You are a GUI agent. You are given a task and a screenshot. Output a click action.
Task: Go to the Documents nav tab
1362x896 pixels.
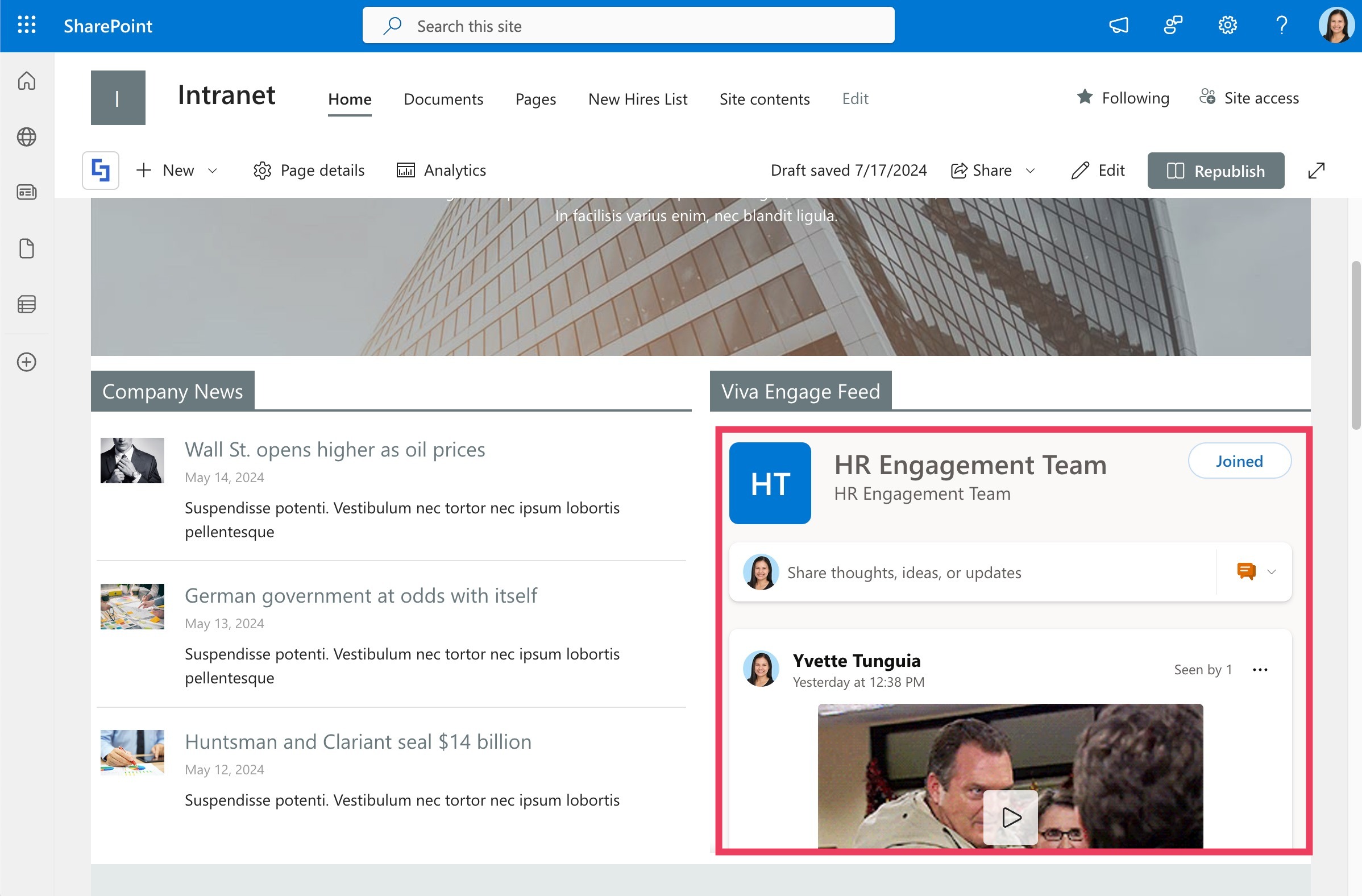click(x=443, y=99)
